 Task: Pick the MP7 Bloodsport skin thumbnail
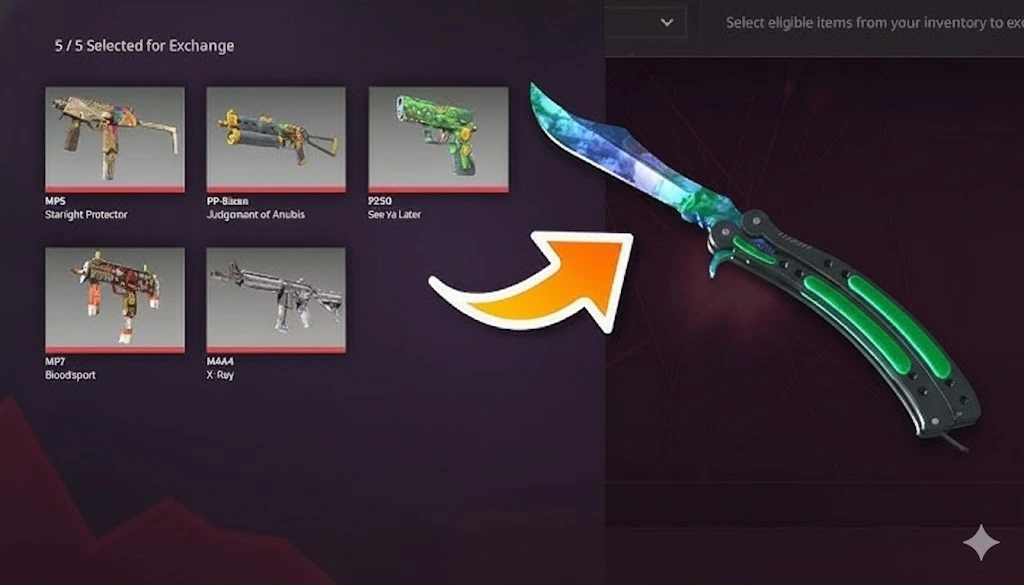pos(115,300)
